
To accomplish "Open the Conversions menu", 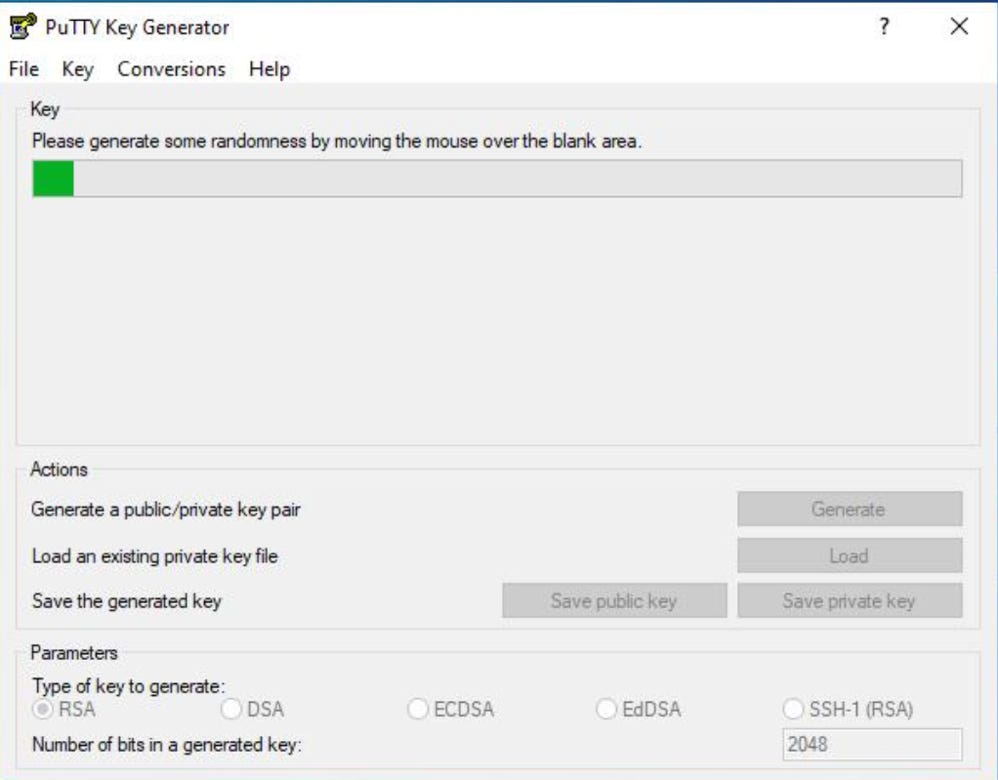I will pyautogui.click(x=172, y=70).
